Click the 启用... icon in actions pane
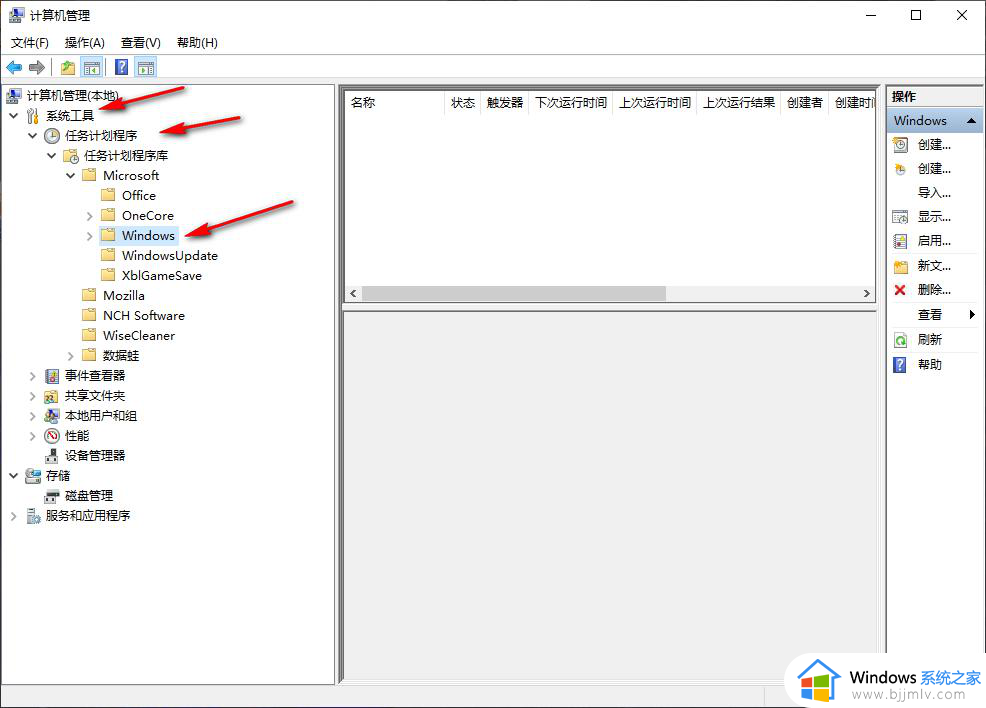This screenshot has height=708, width=986. coord(900,241)
